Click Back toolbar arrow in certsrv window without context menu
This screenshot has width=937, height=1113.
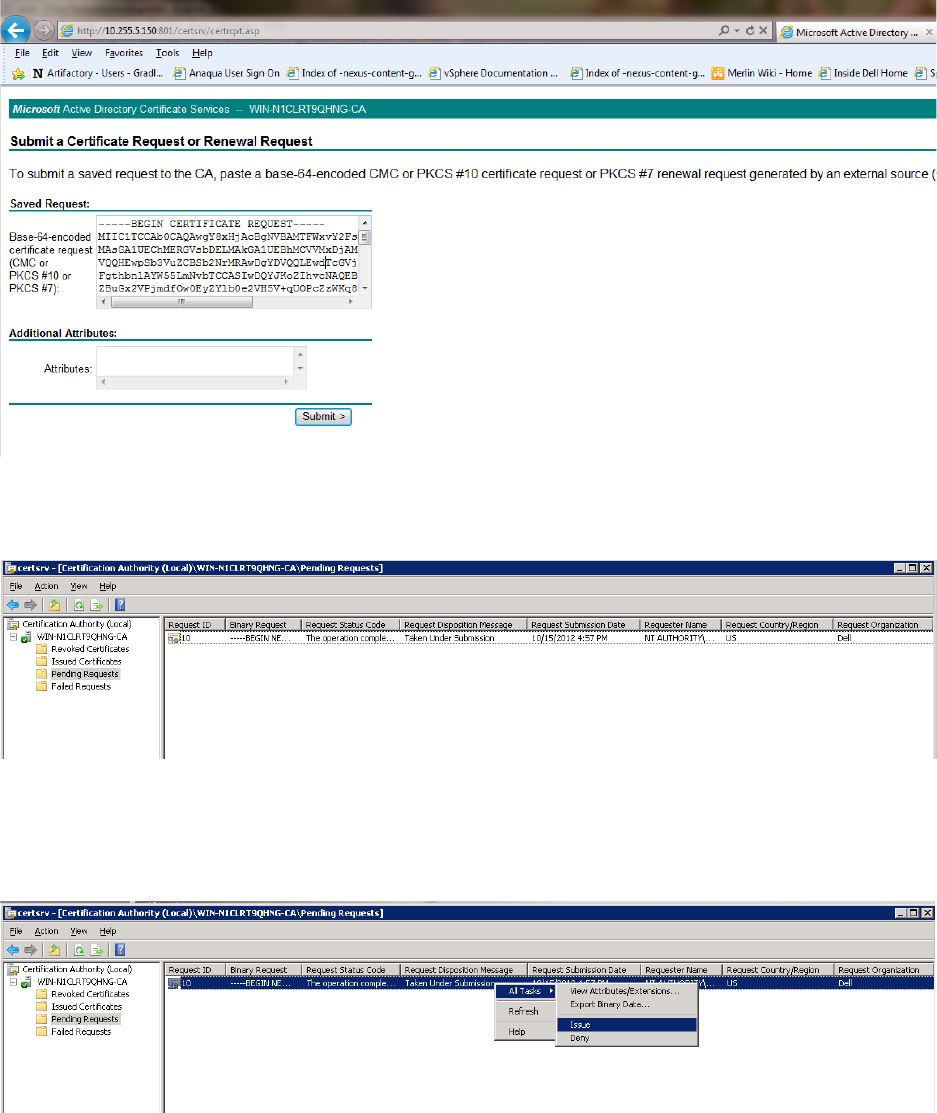[13, 605]
